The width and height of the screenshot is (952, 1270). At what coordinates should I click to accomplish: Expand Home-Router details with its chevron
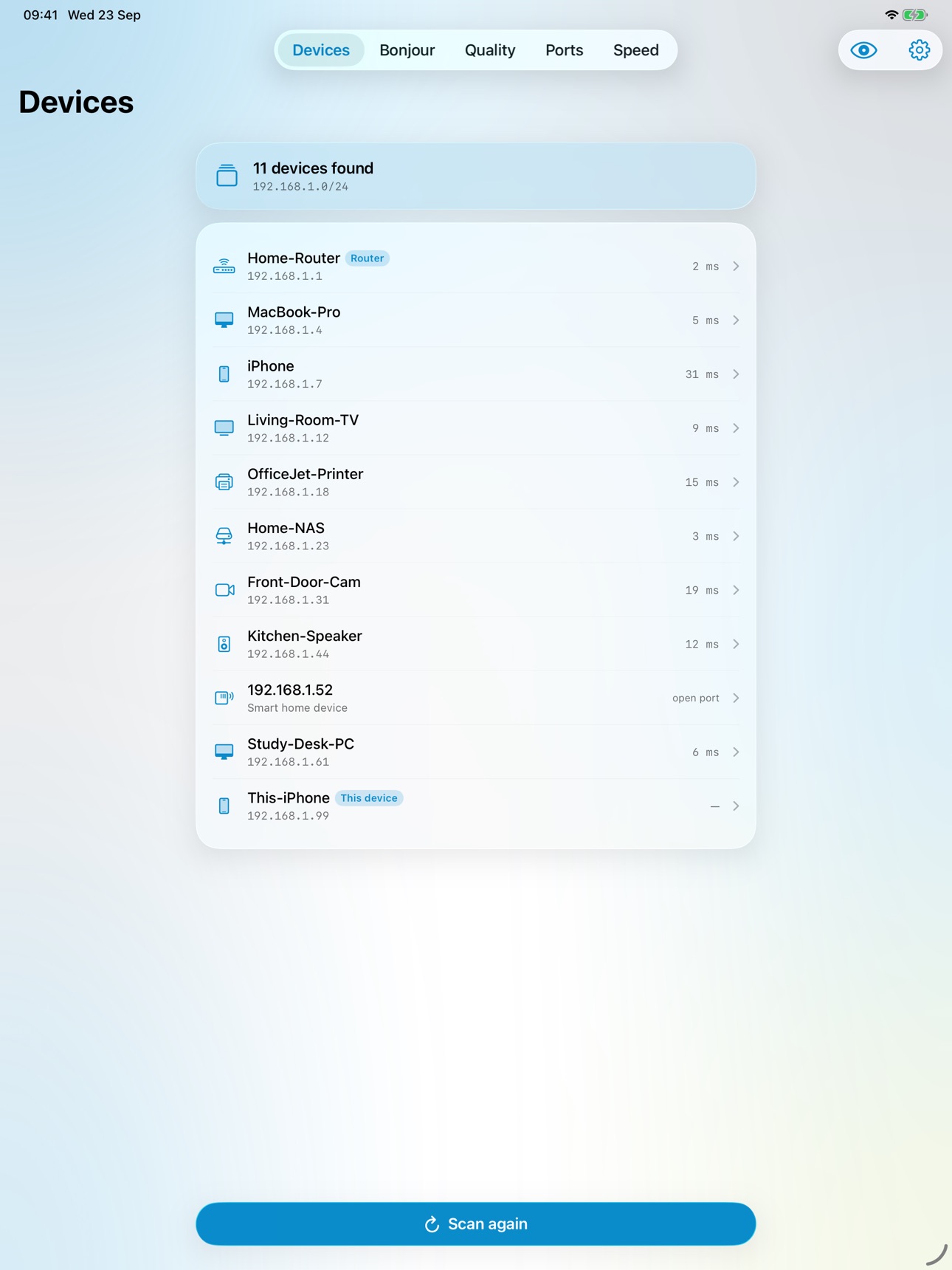(x=736, y=266)
